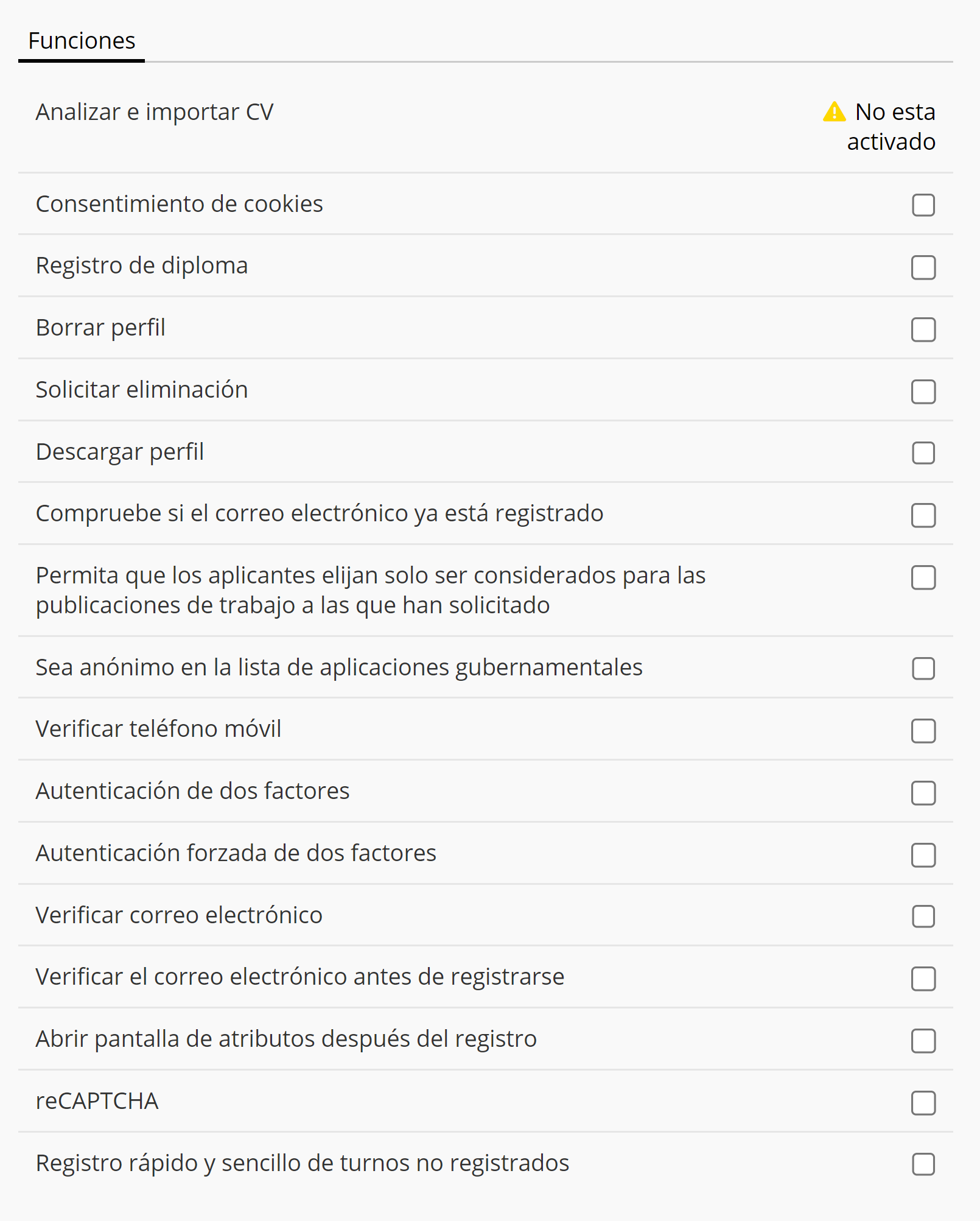Open the Funciones tab
This screenshot has height=1221, width=980.
click(82, 41)
